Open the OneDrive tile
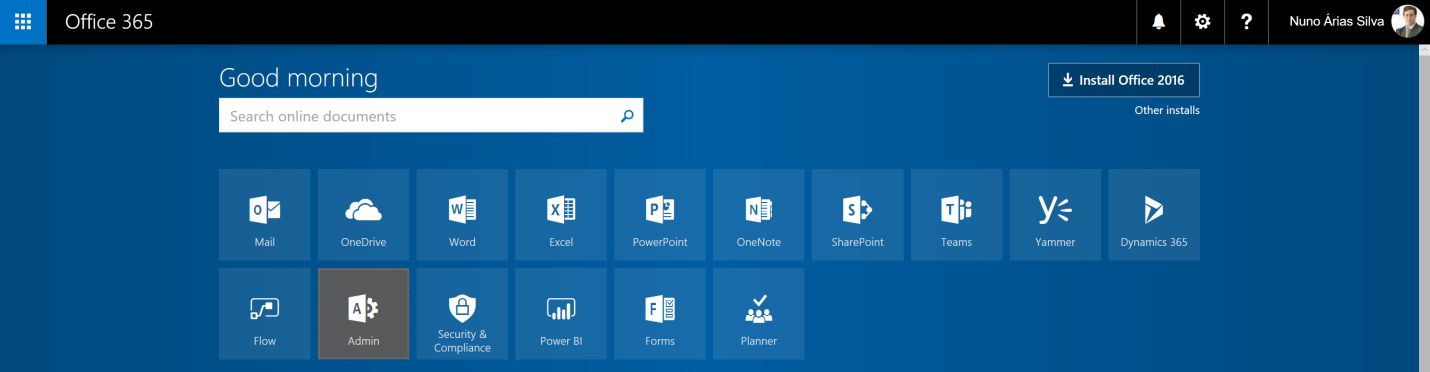Image resolution: width=1430 pixels, height=372 pixels. [x=364, y=215]
